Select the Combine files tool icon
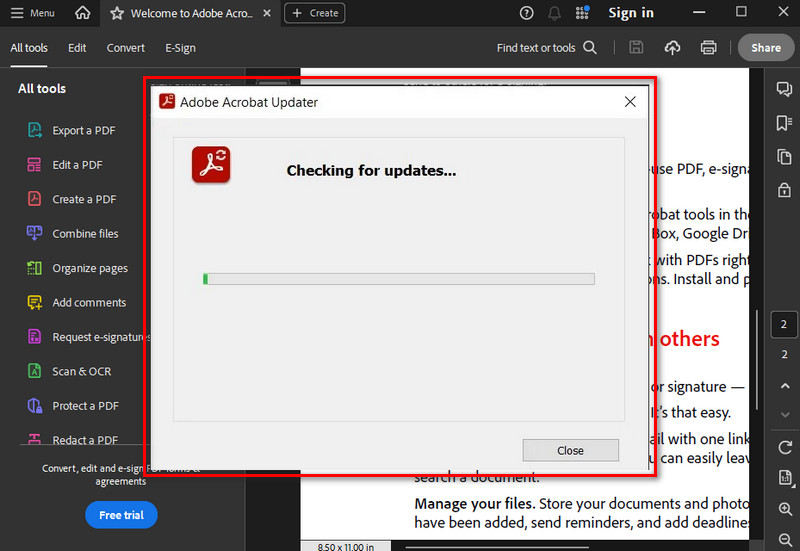The width and height of the screenshot is (800, 551). [x=35, y=233]
